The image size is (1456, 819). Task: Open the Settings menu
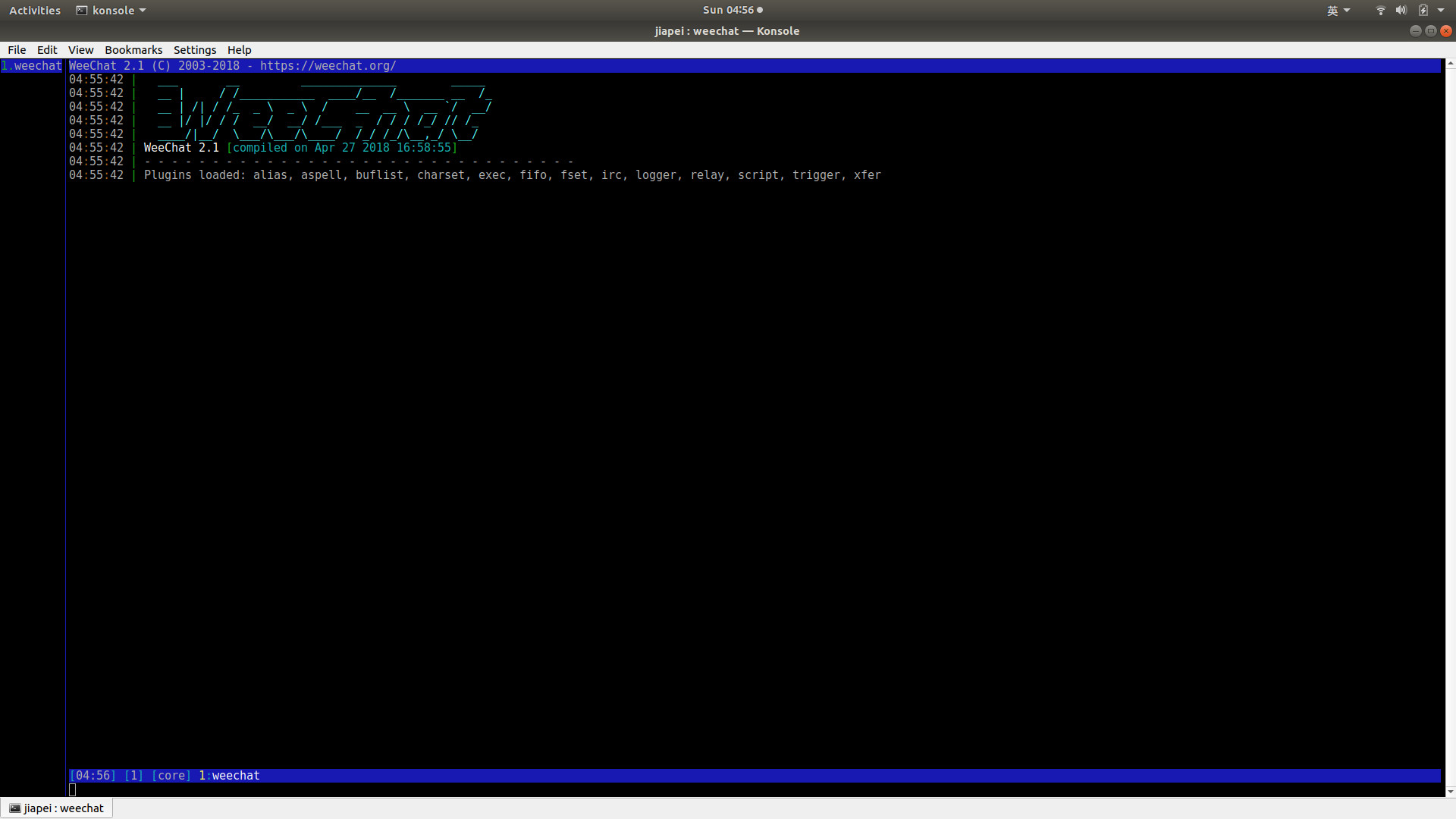[x=195, y=50]
